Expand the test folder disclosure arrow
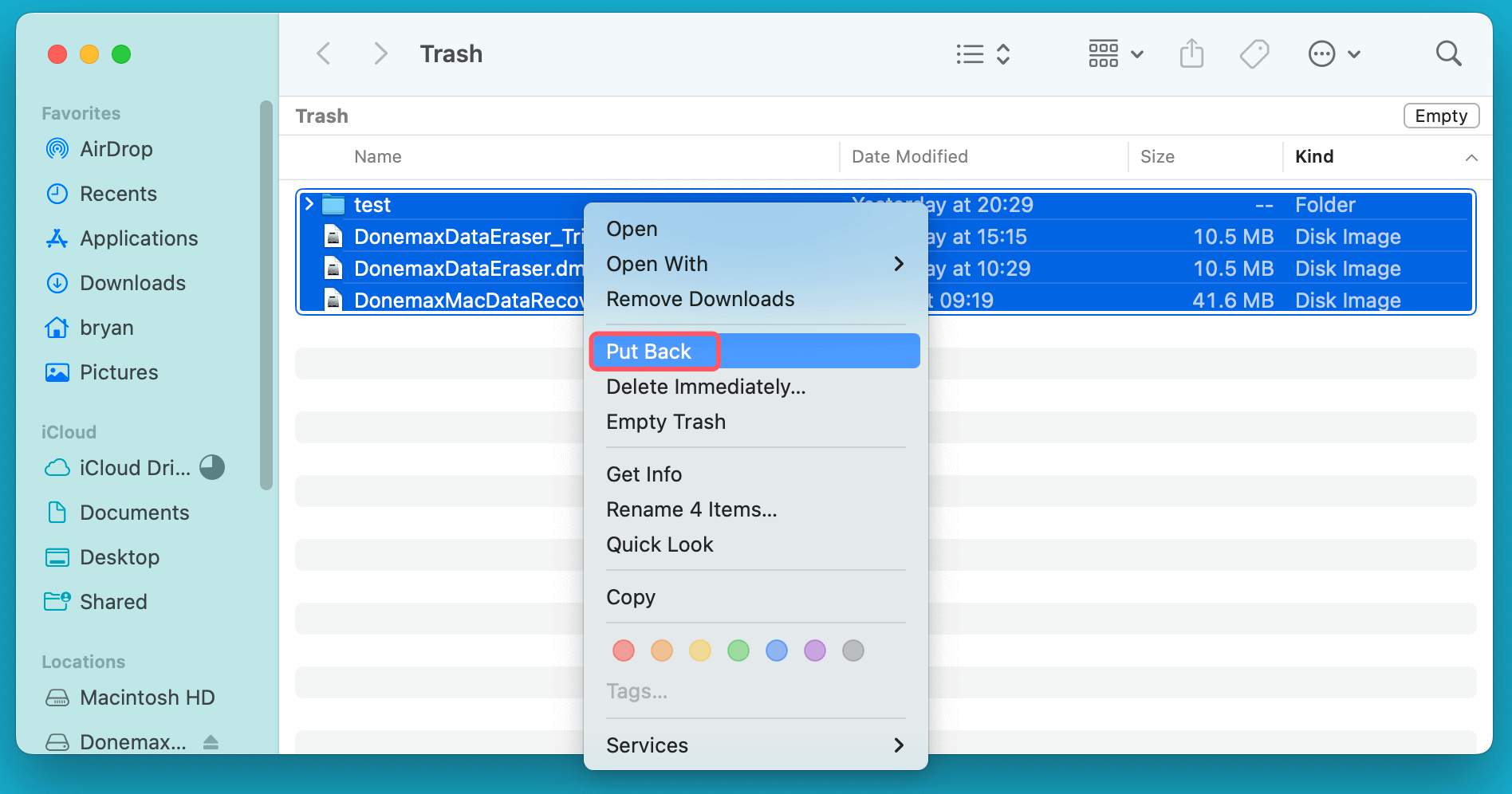Viewport: 1512px width, 794px height. click(309, 204)
